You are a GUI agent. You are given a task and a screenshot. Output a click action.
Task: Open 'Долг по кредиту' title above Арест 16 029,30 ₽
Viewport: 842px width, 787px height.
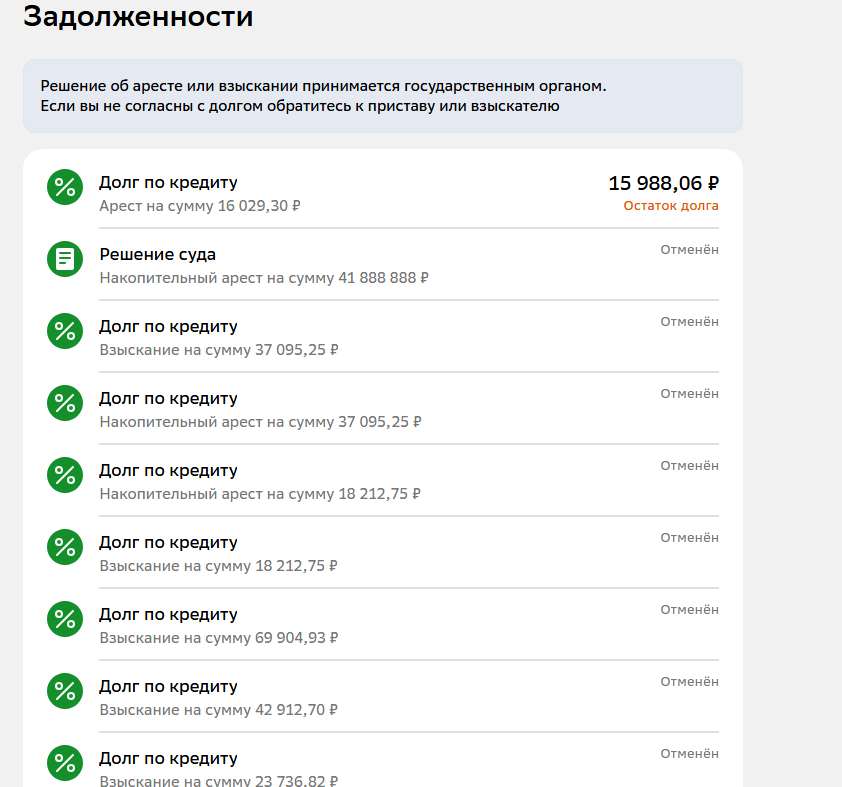pos(168,183)
